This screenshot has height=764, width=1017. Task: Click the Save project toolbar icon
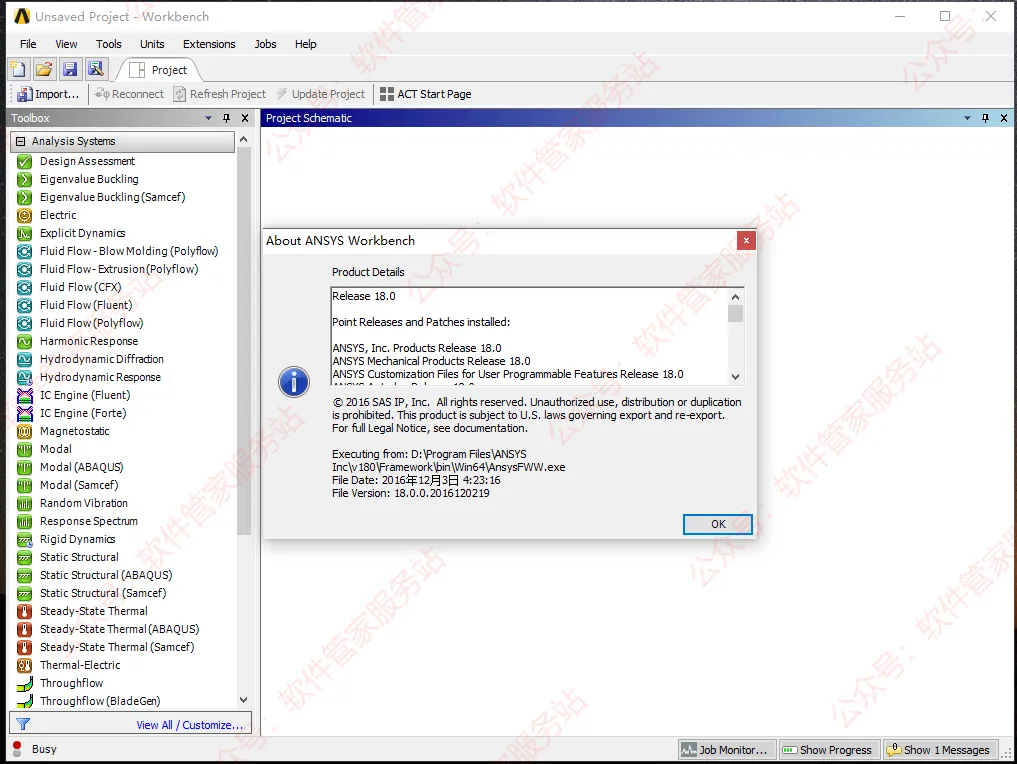pos(70,69)
